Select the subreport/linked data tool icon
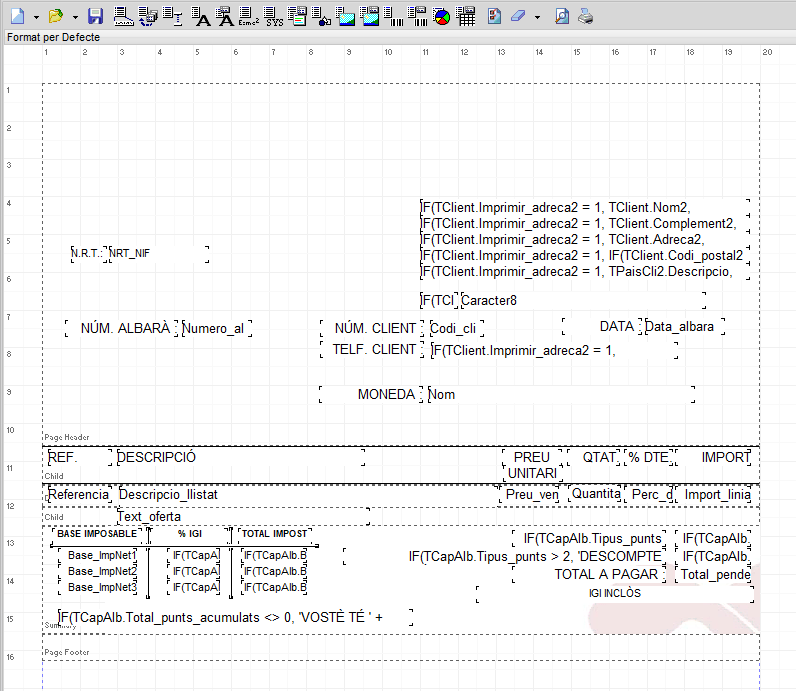 148,16
